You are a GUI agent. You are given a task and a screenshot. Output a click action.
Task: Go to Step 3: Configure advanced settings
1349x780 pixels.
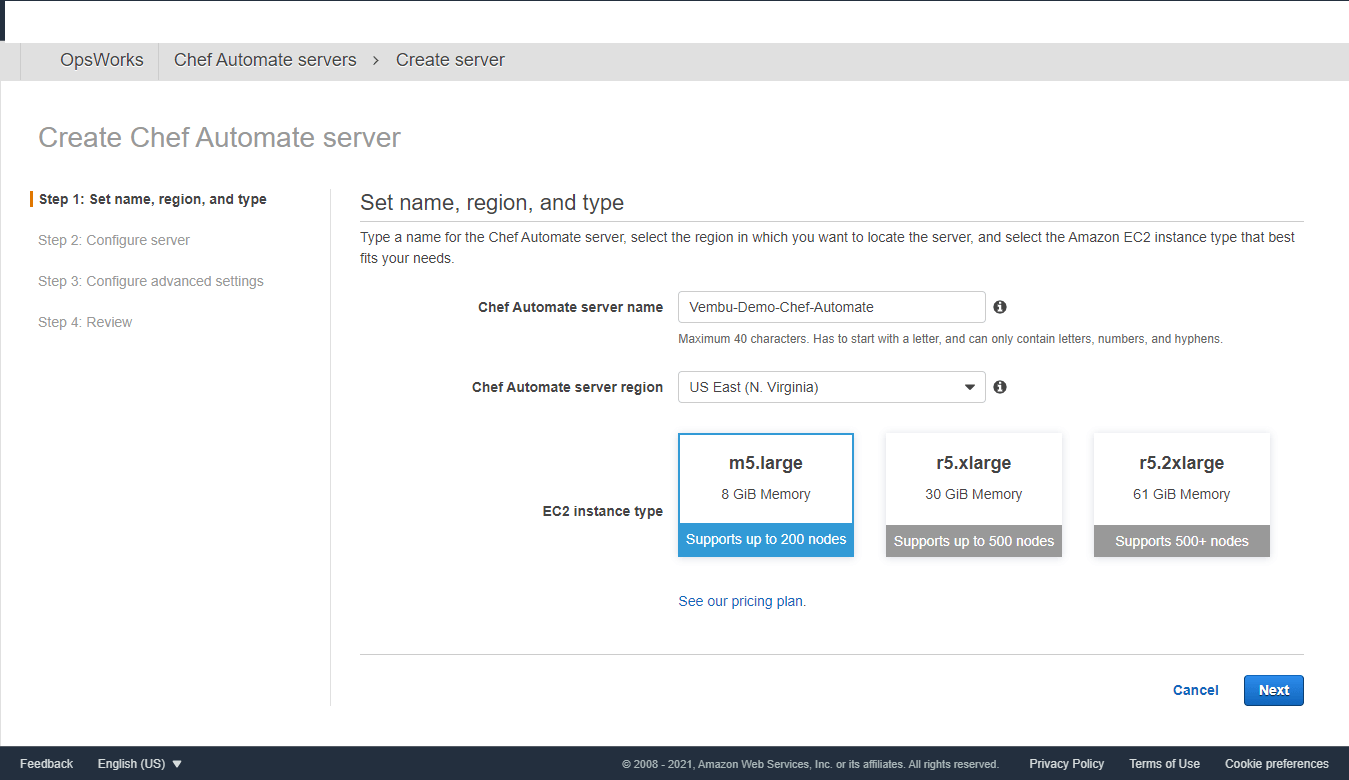click(151, 281)
